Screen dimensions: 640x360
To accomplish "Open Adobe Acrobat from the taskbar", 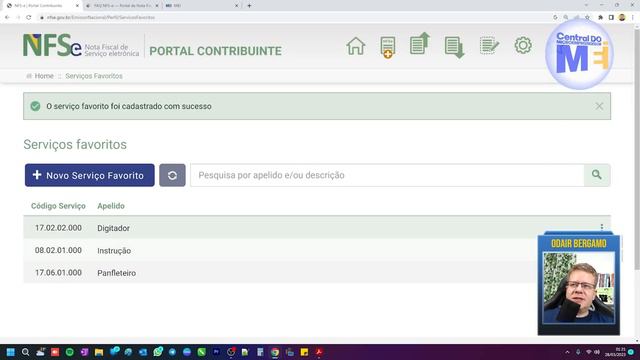I will pos(319,352).
